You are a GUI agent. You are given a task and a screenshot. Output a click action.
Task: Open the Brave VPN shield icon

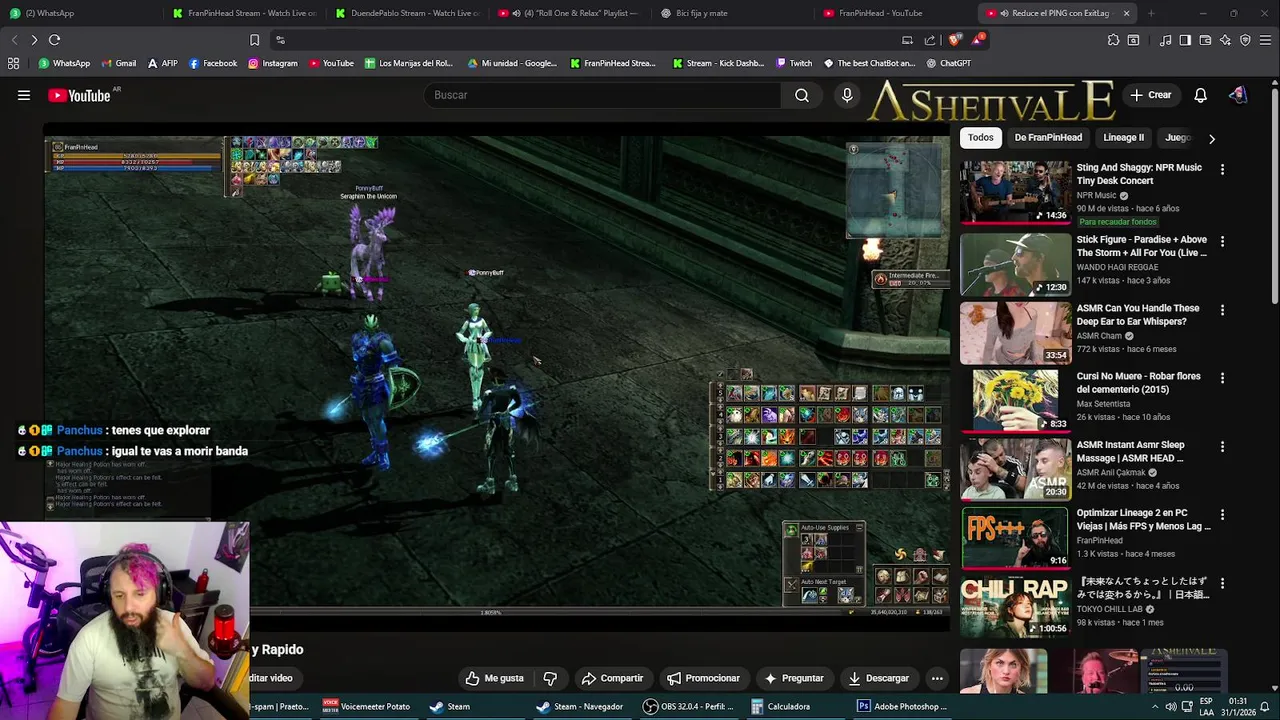click(x=1245, y=40)
